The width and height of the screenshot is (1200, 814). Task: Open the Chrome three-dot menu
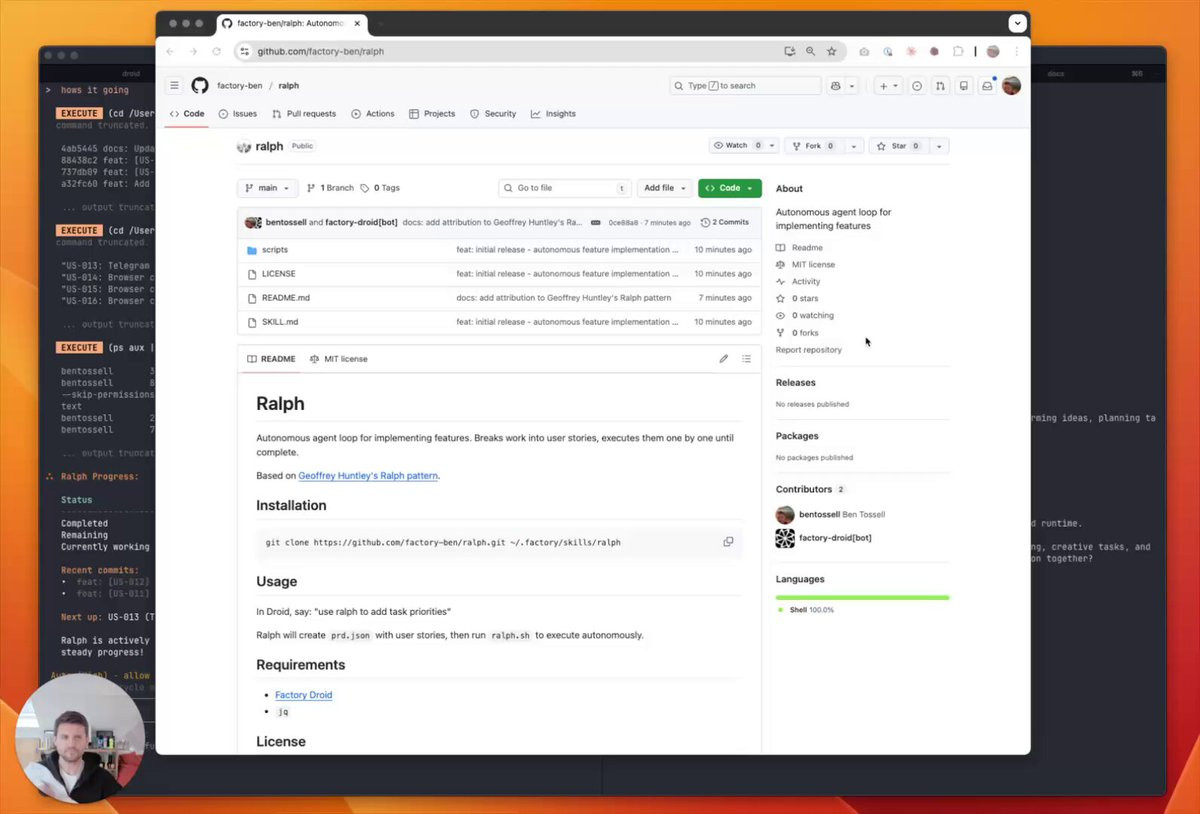(1016, 51)
